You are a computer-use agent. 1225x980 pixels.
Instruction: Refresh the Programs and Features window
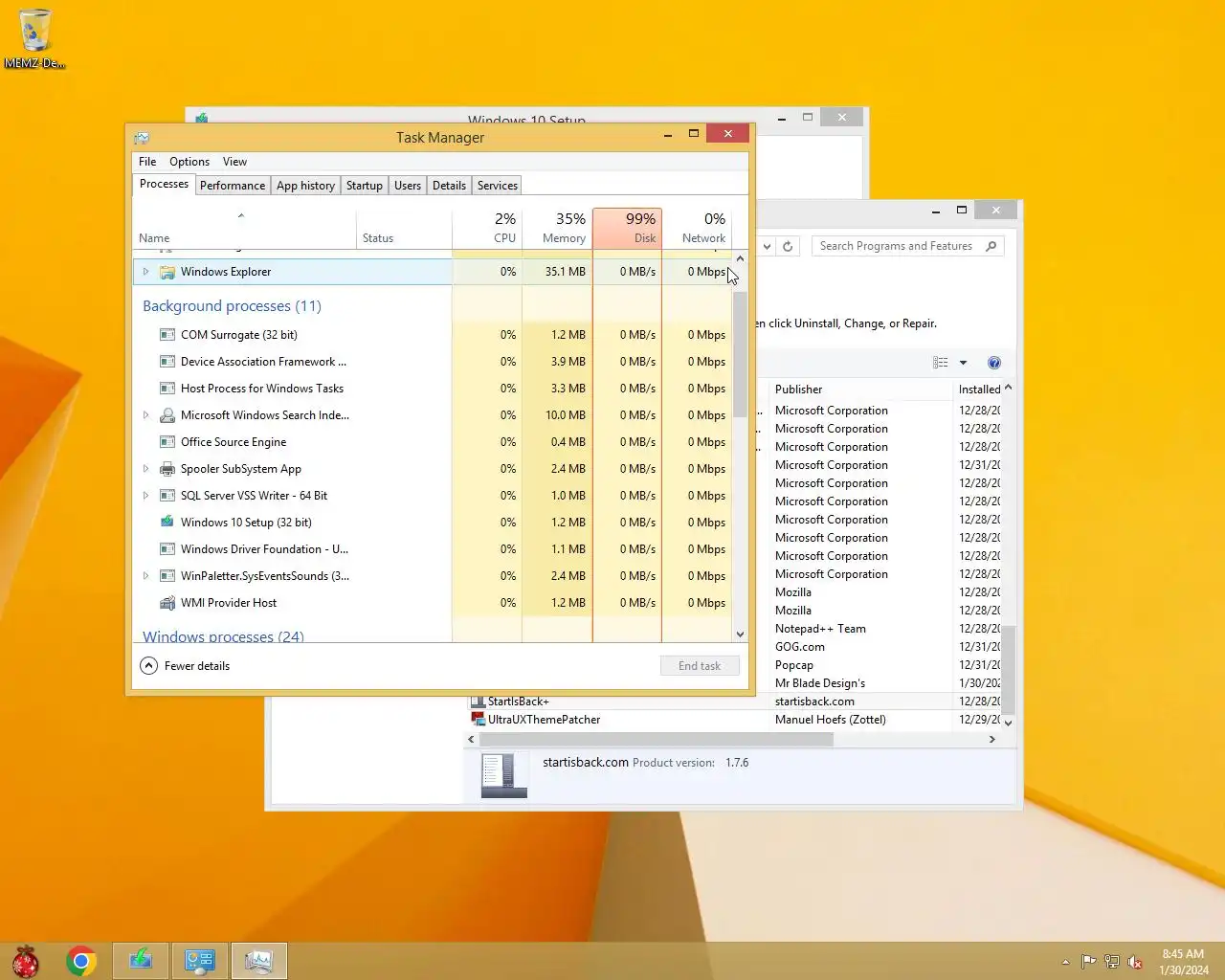pos(788,246)
